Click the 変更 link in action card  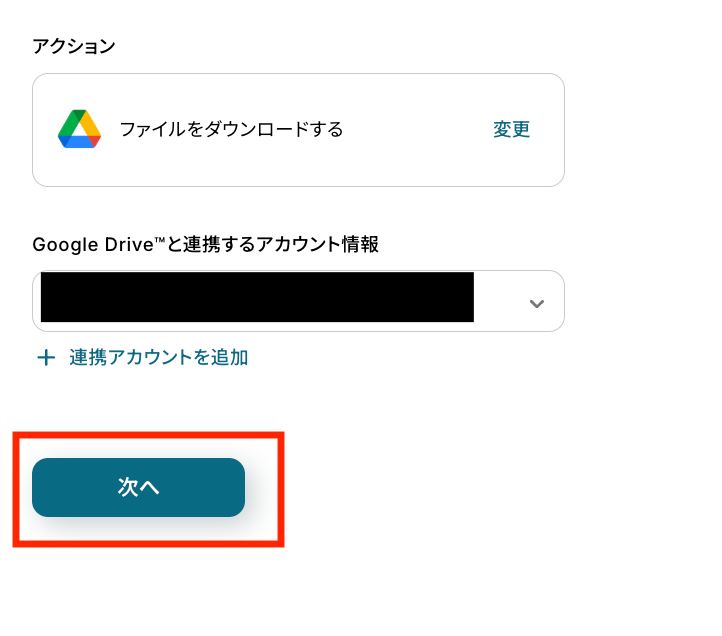click(x=512, y=129)
